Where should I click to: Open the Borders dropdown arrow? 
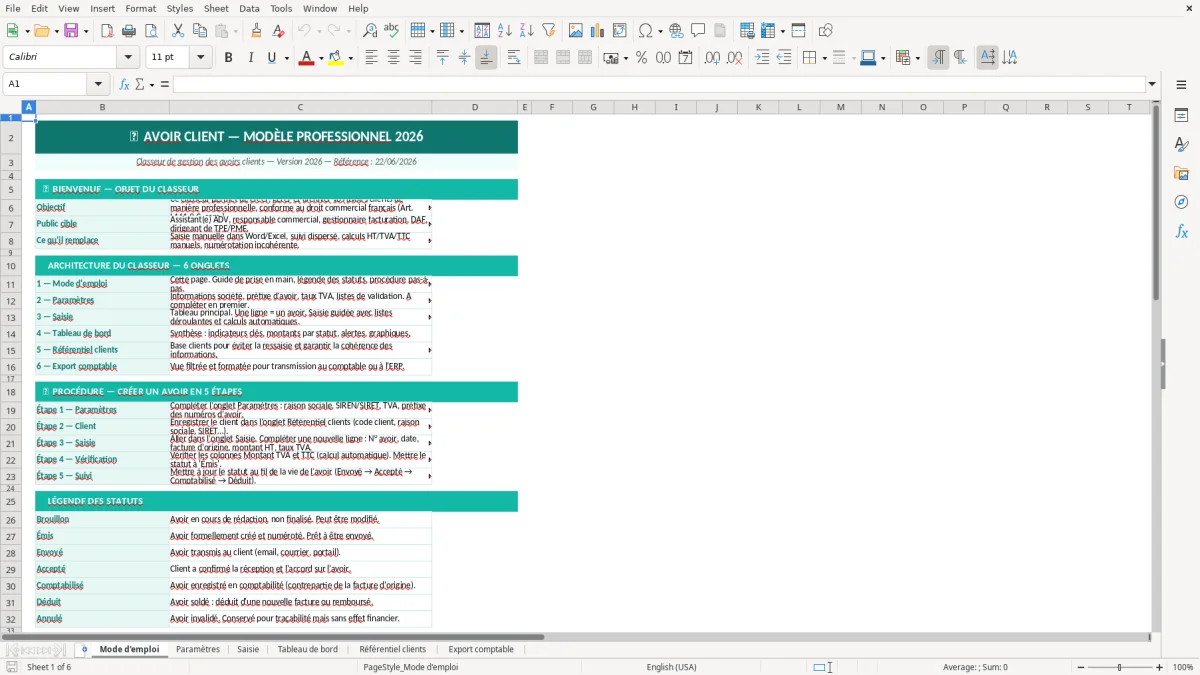(x=824, y=58)
